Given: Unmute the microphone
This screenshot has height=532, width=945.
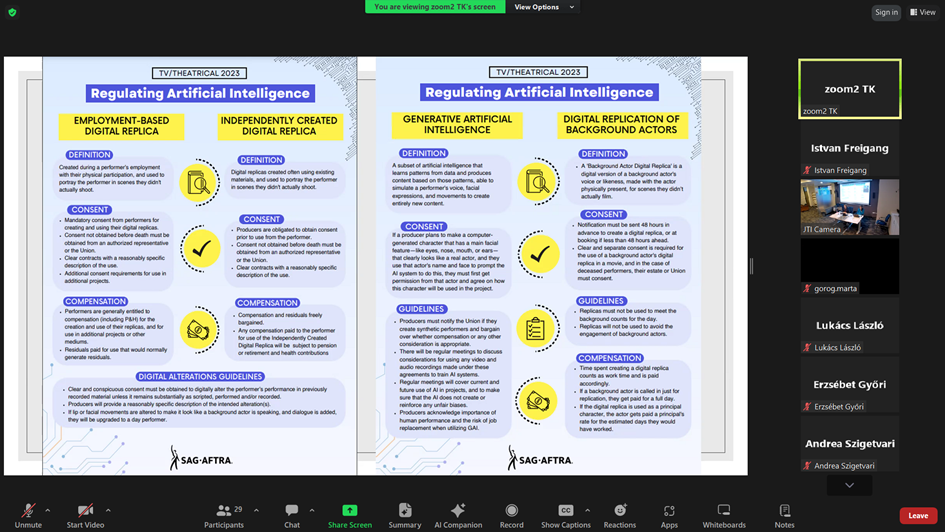Looking at the screenshot, I should [x=28, y=516].
